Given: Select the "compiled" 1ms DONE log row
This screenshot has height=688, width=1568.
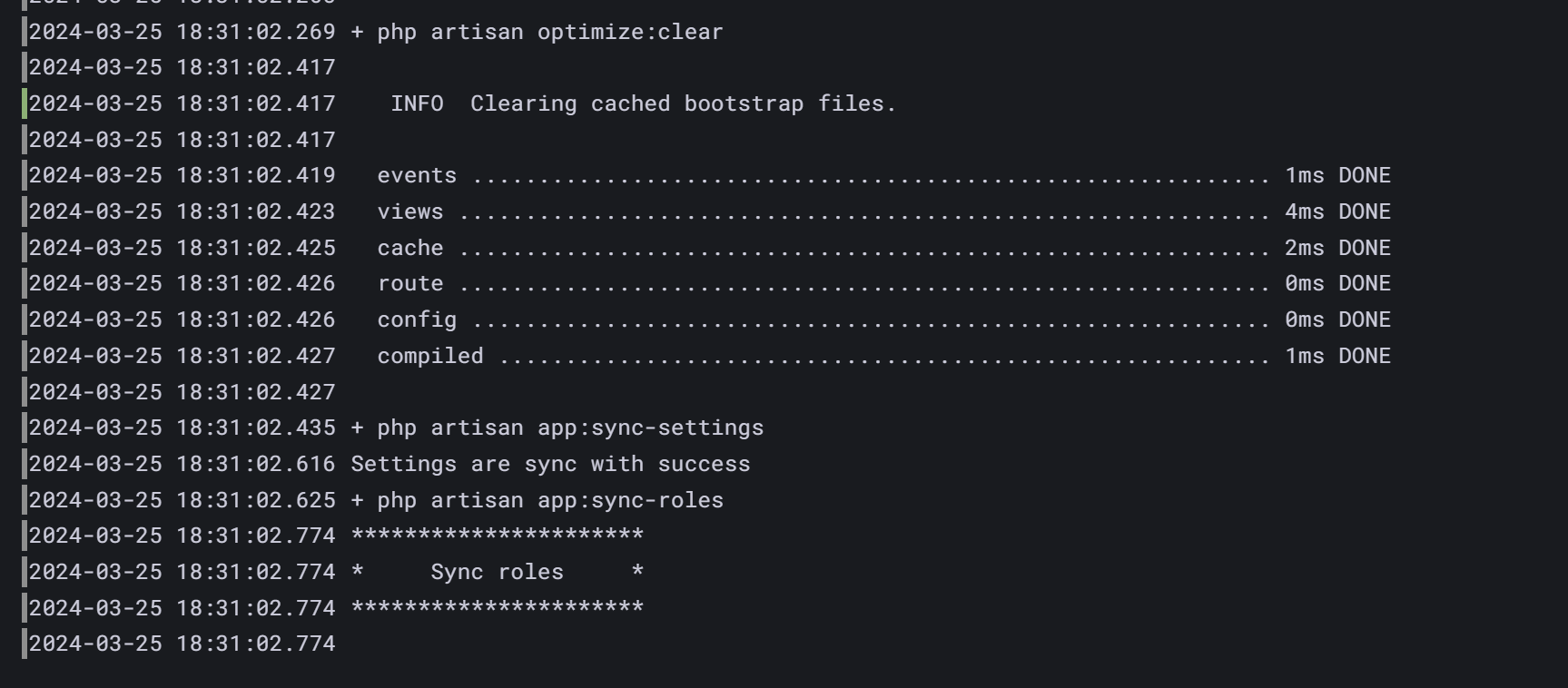Looking at the screenshot, I should (883, 357).
